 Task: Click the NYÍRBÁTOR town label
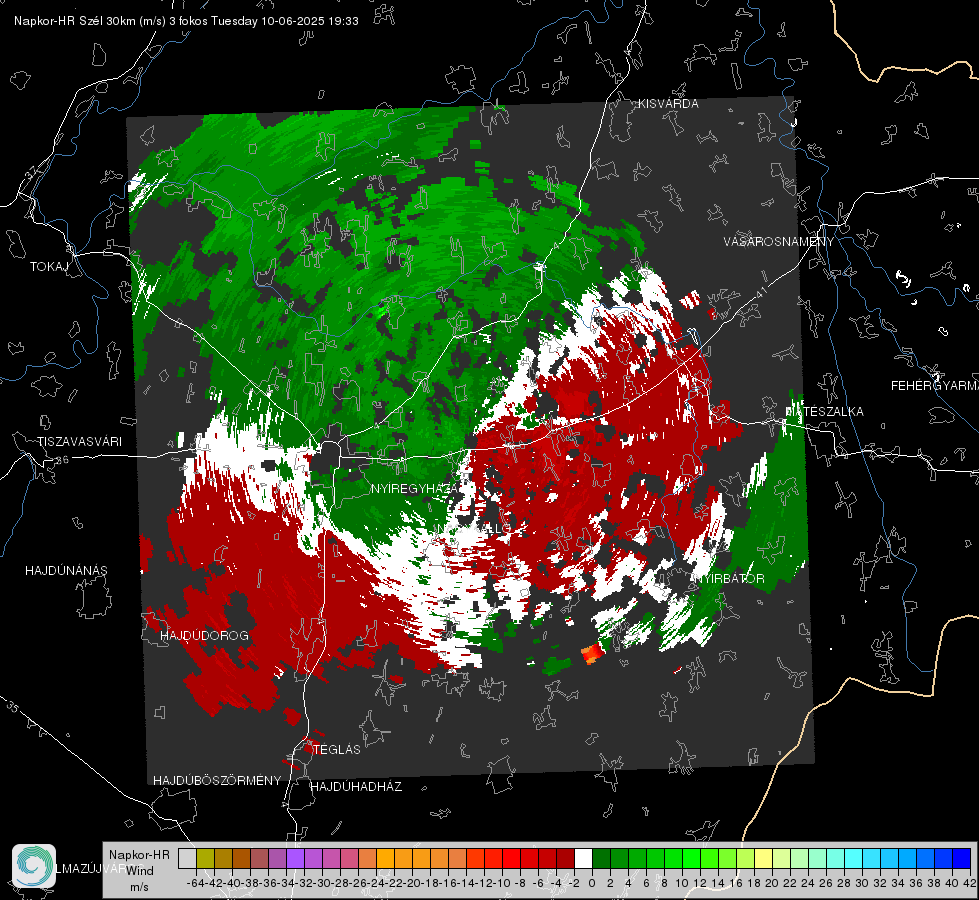729,578
